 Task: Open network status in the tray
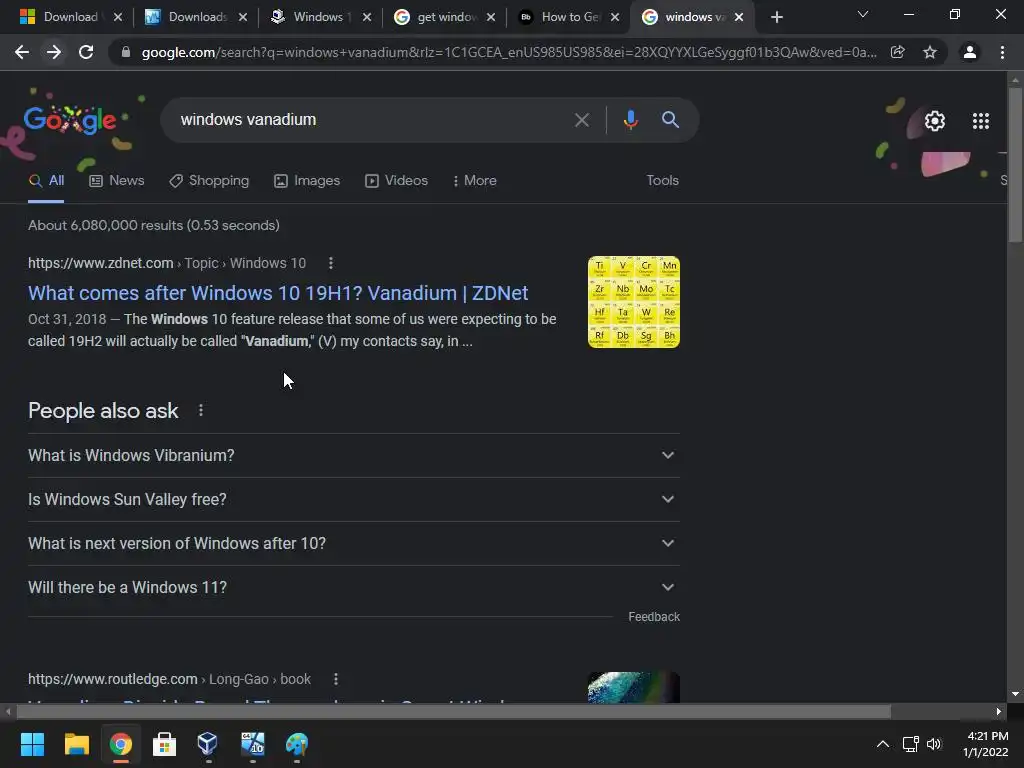[x=910, y=744]
